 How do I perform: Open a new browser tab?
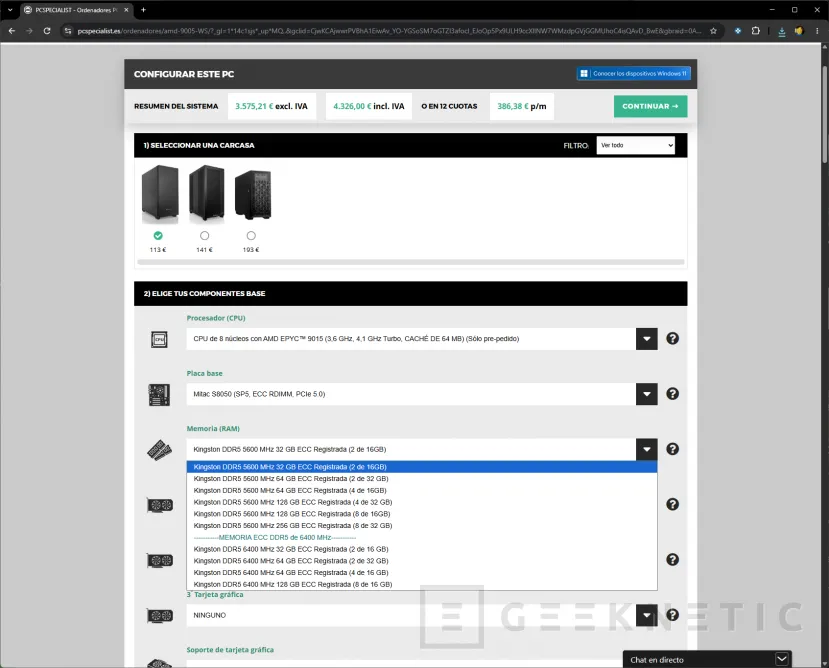point(143,10)
